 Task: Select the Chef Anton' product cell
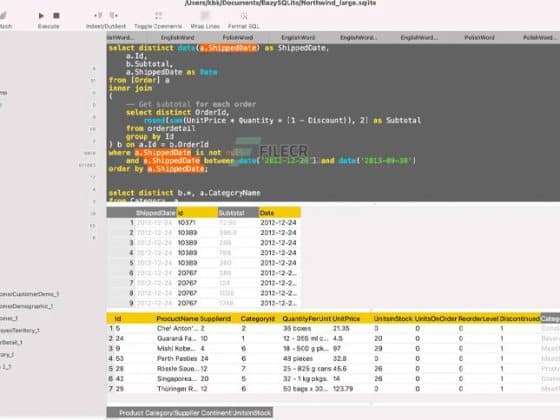click(x=178, y=328)
